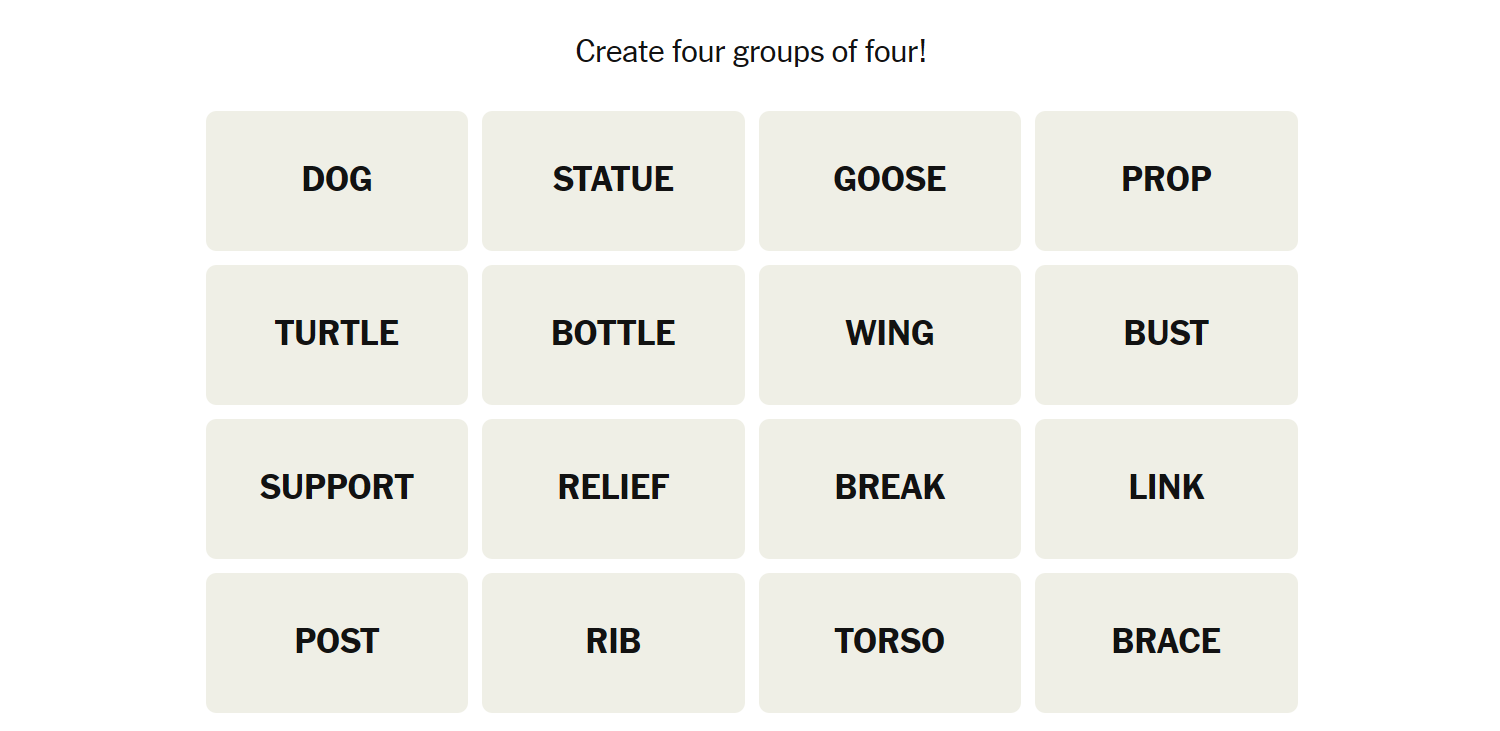Pick the SUPPORT word tile

pos(337,488)
